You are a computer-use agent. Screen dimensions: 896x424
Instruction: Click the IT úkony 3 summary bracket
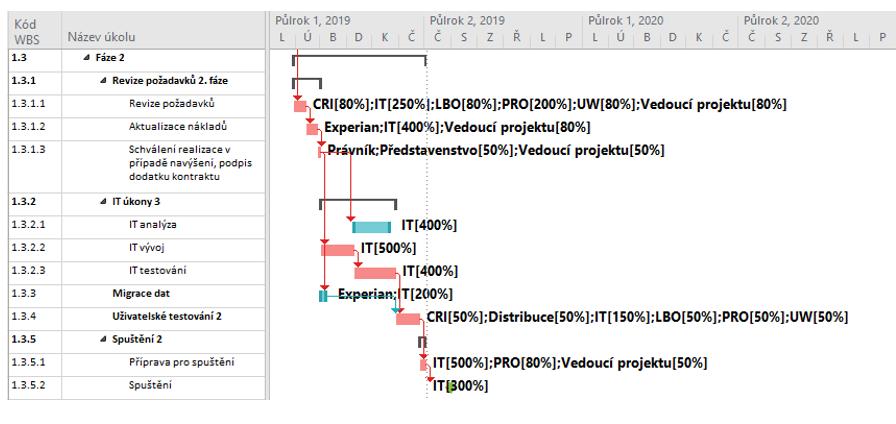(358, 202)
